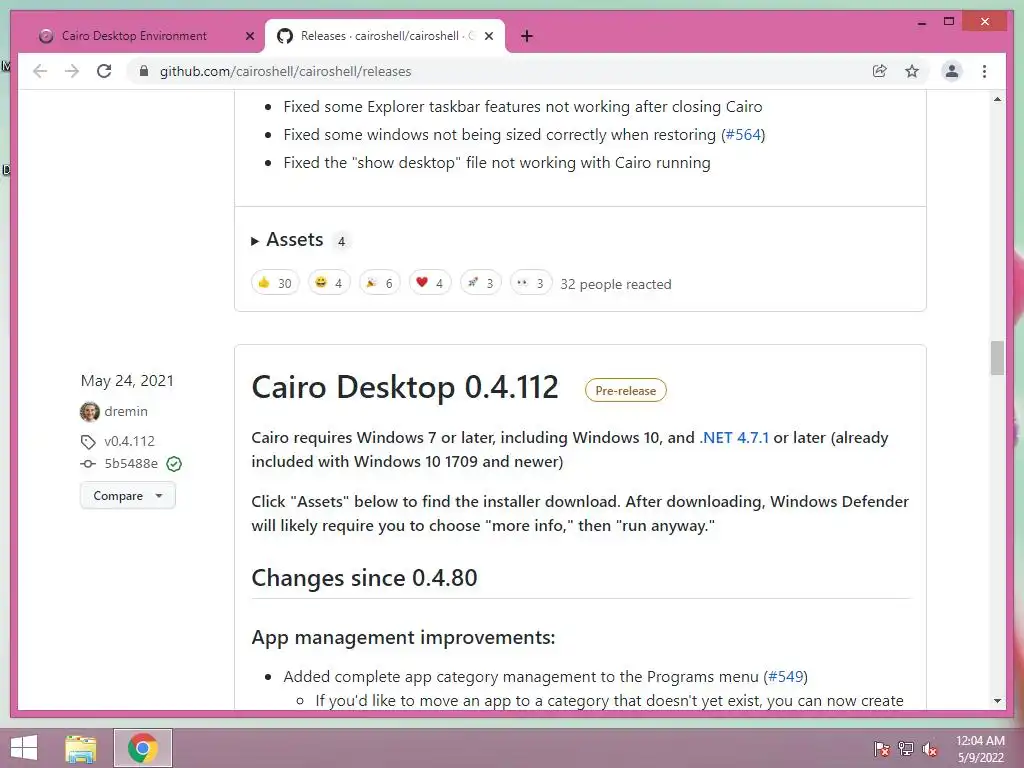1024x768 pixels.
Task: Click the laugh reaction with 4
Action: click(329, 283)
